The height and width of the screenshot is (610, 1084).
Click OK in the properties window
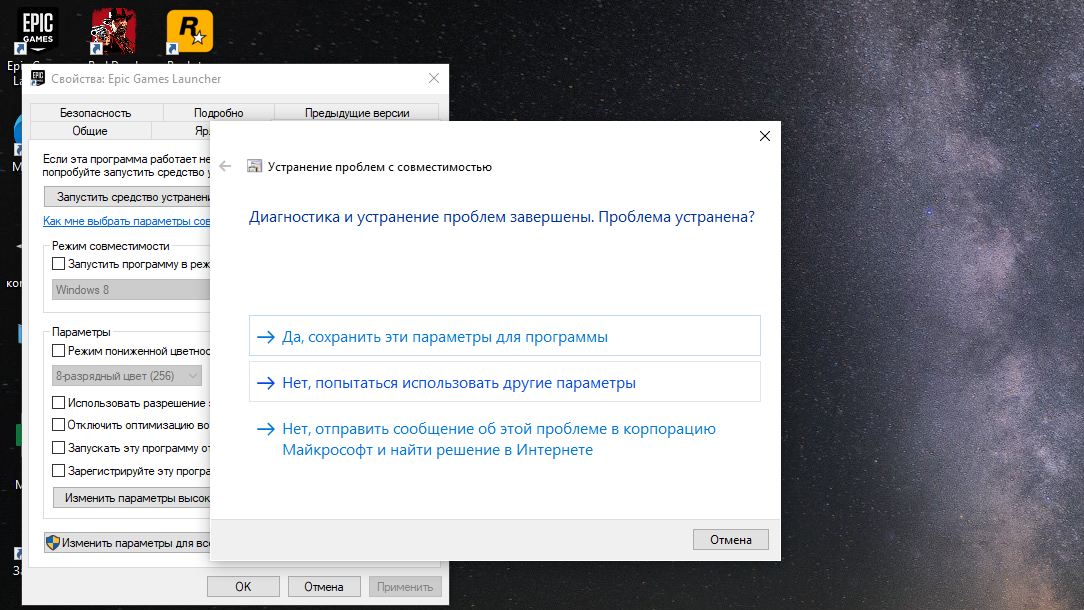pyautogui.click(x=243, y=586)
